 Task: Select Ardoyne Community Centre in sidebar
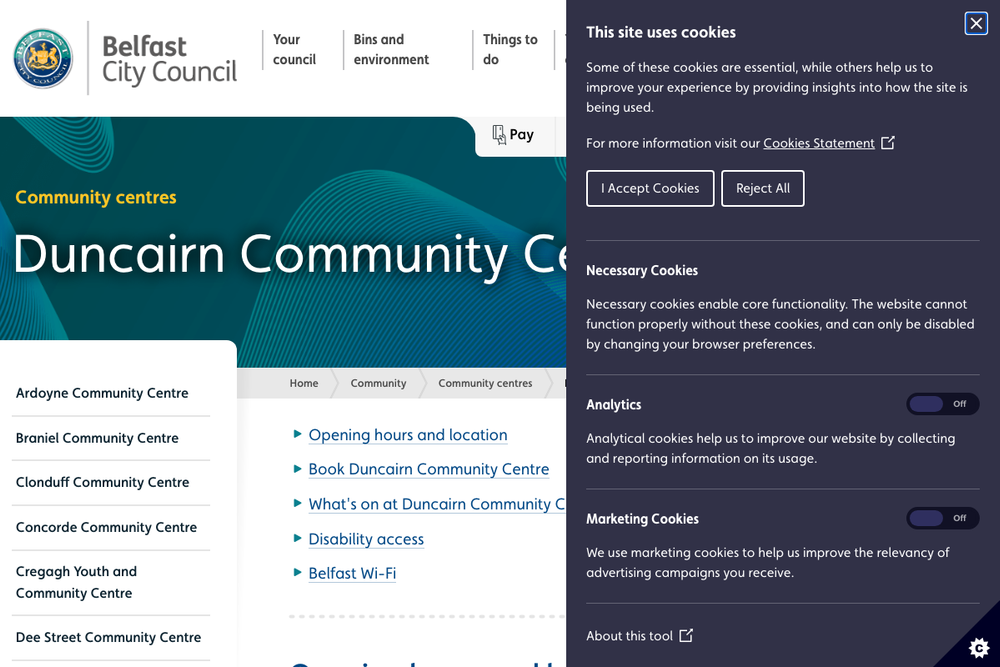tap(102, 393)
